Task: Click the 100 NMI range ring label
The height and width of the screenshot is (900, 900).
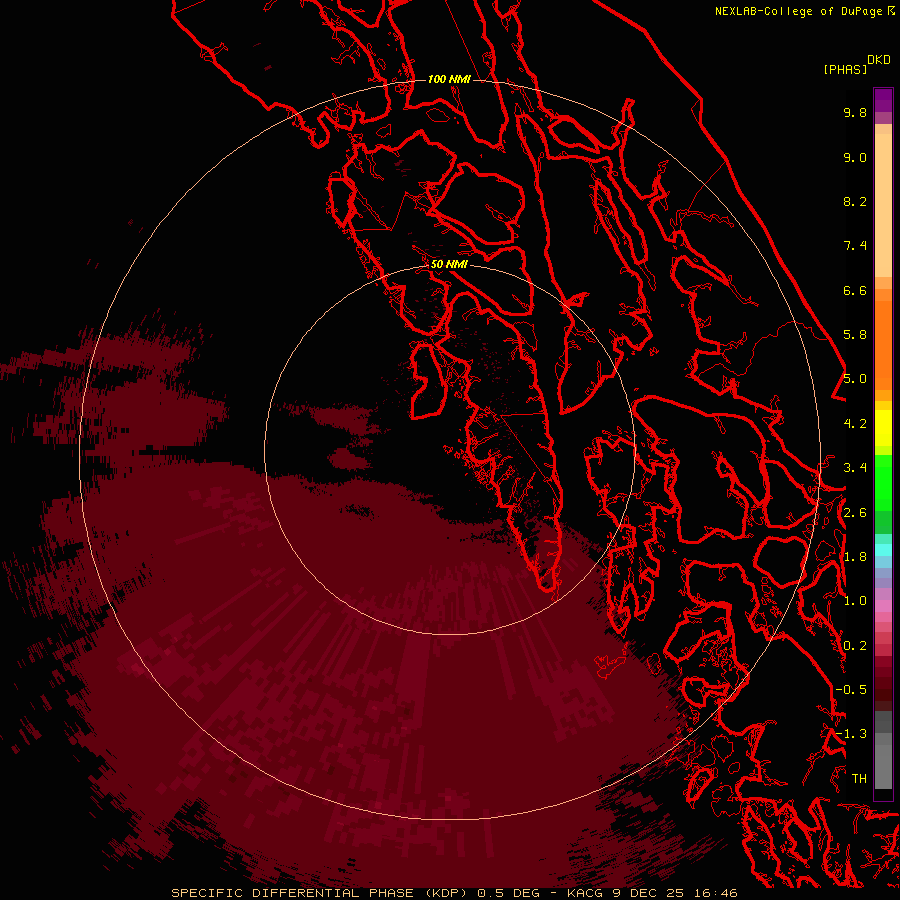Action: [449, 79]
